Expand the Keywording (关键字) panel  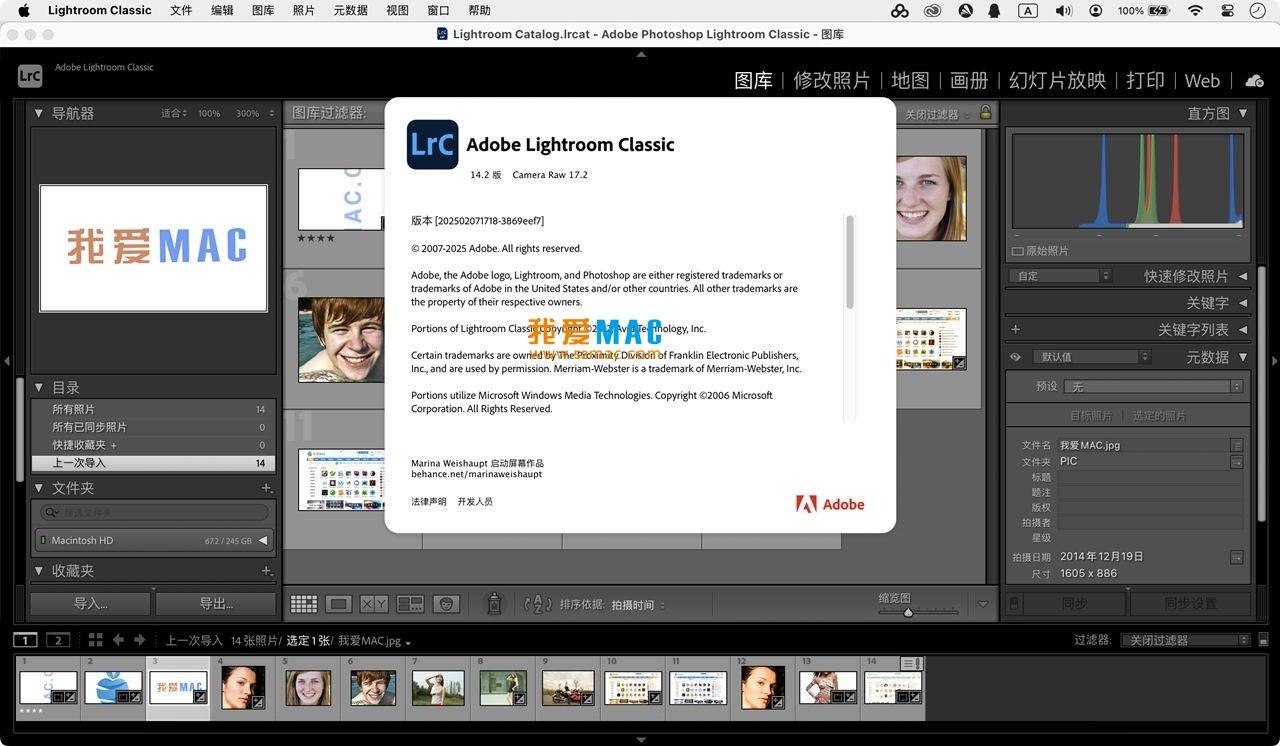1243,303
